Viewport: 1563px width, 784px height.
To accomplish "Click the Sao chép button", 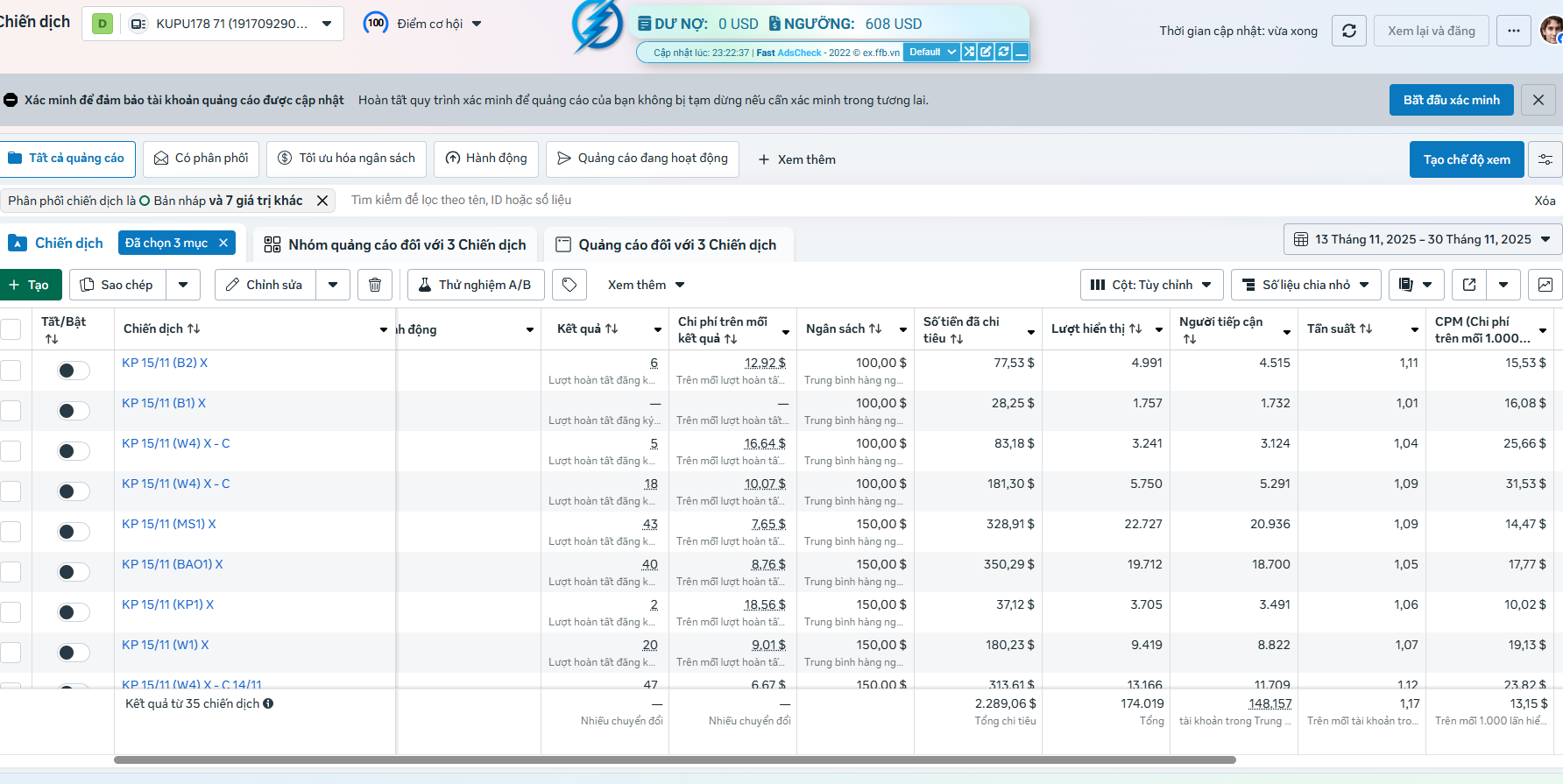I will click(x=117, y=285).
